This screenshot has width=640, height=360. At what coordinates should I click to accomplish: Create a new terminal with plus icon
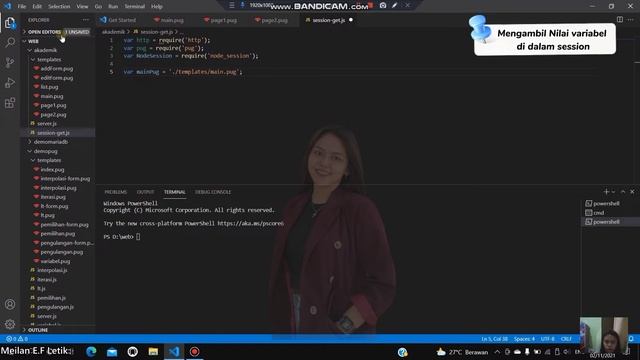pos(606,192)
